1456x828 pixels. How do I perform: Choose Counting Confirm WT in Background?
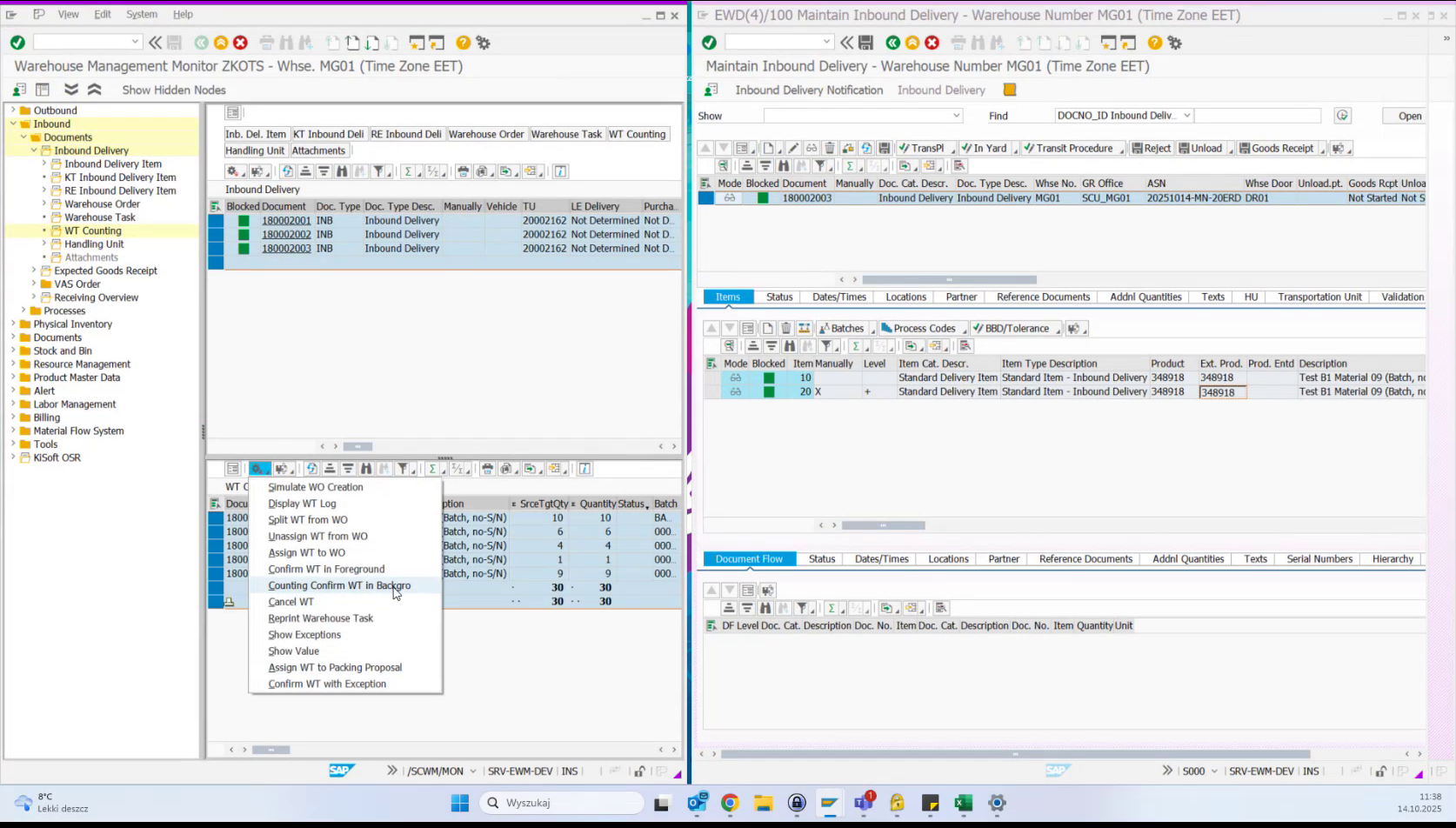click(339, 585)
